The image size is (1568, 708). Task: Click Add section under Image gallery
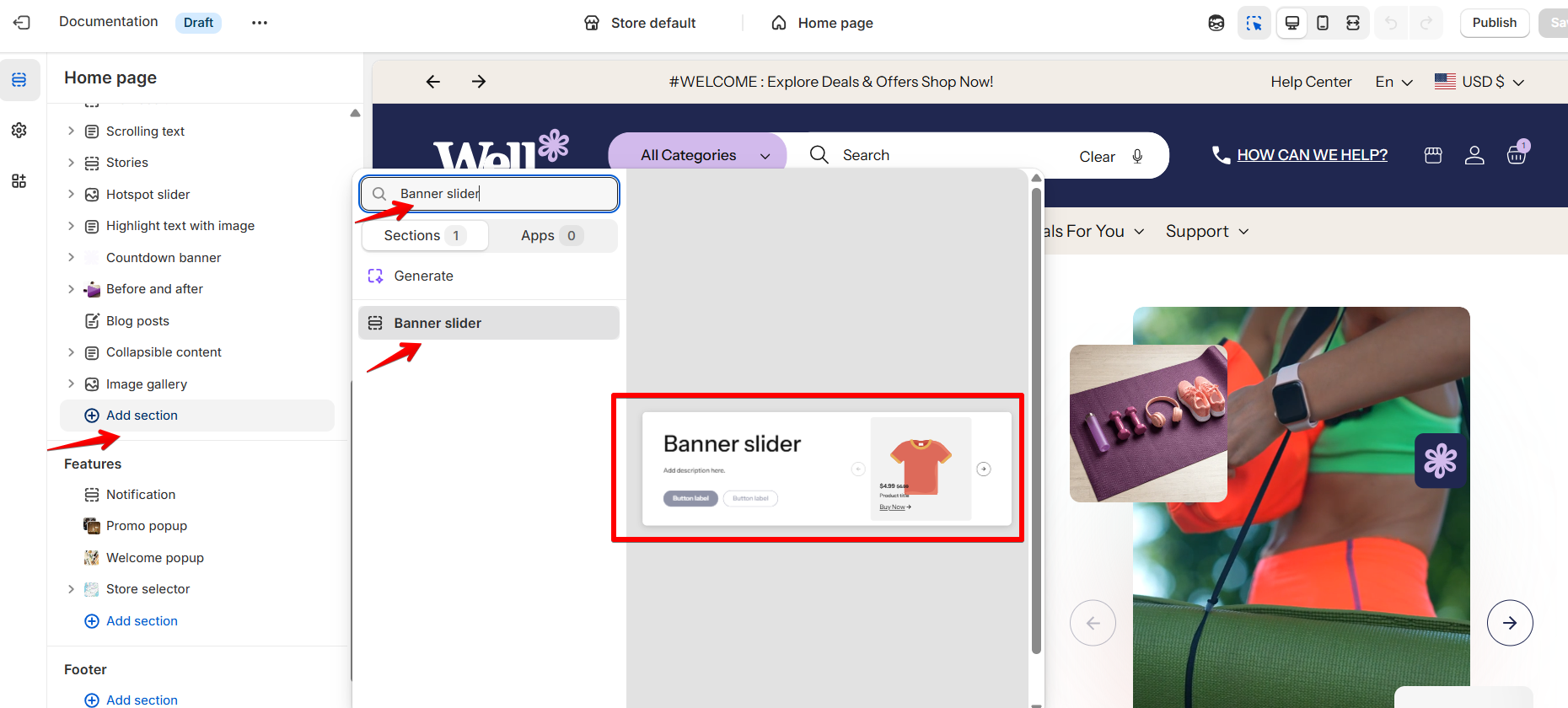click(x=197, y=416)
